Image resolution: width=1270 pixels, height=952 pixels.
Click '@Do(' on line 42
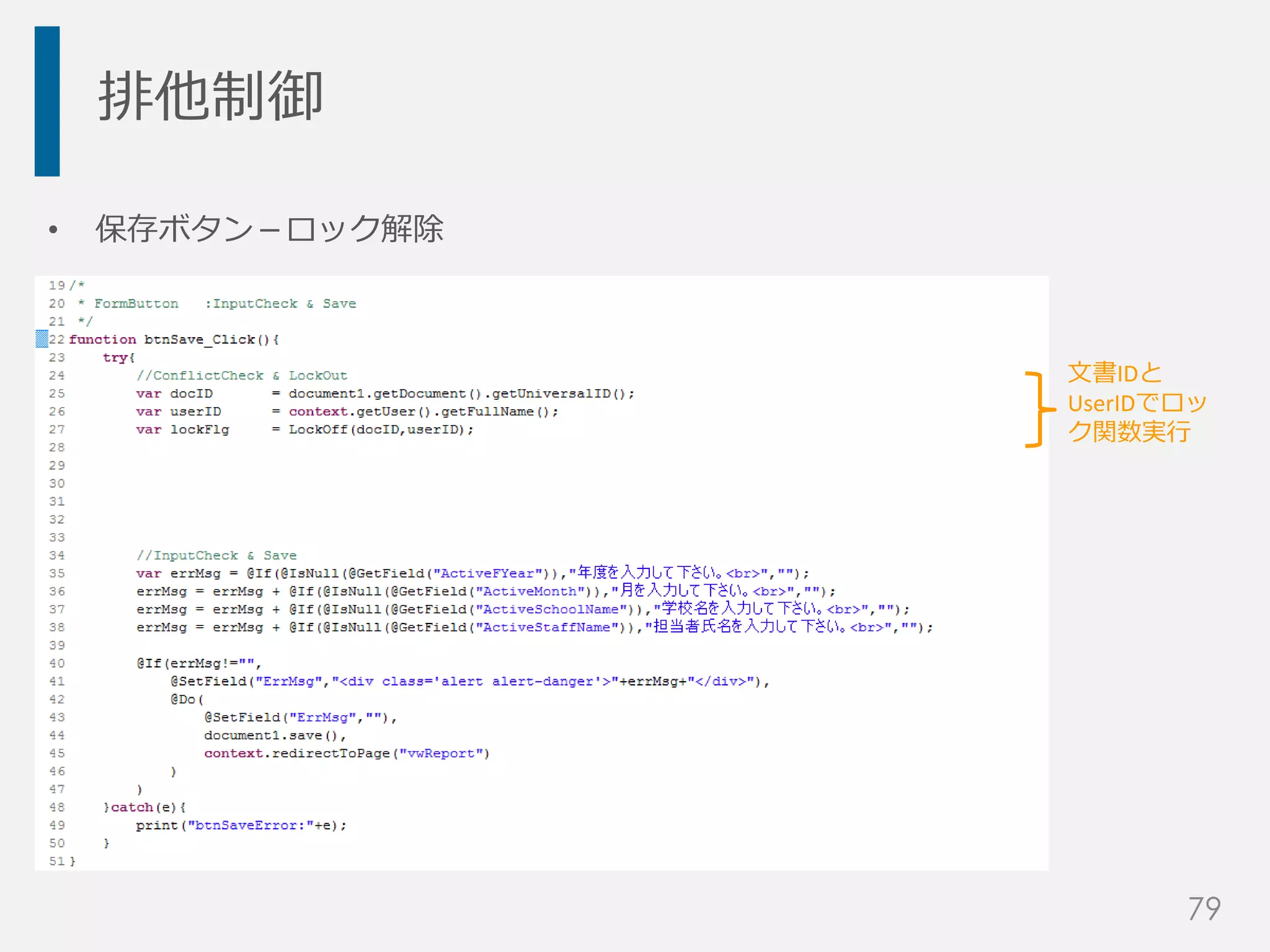pyautogui.click(x=187, y=699)
